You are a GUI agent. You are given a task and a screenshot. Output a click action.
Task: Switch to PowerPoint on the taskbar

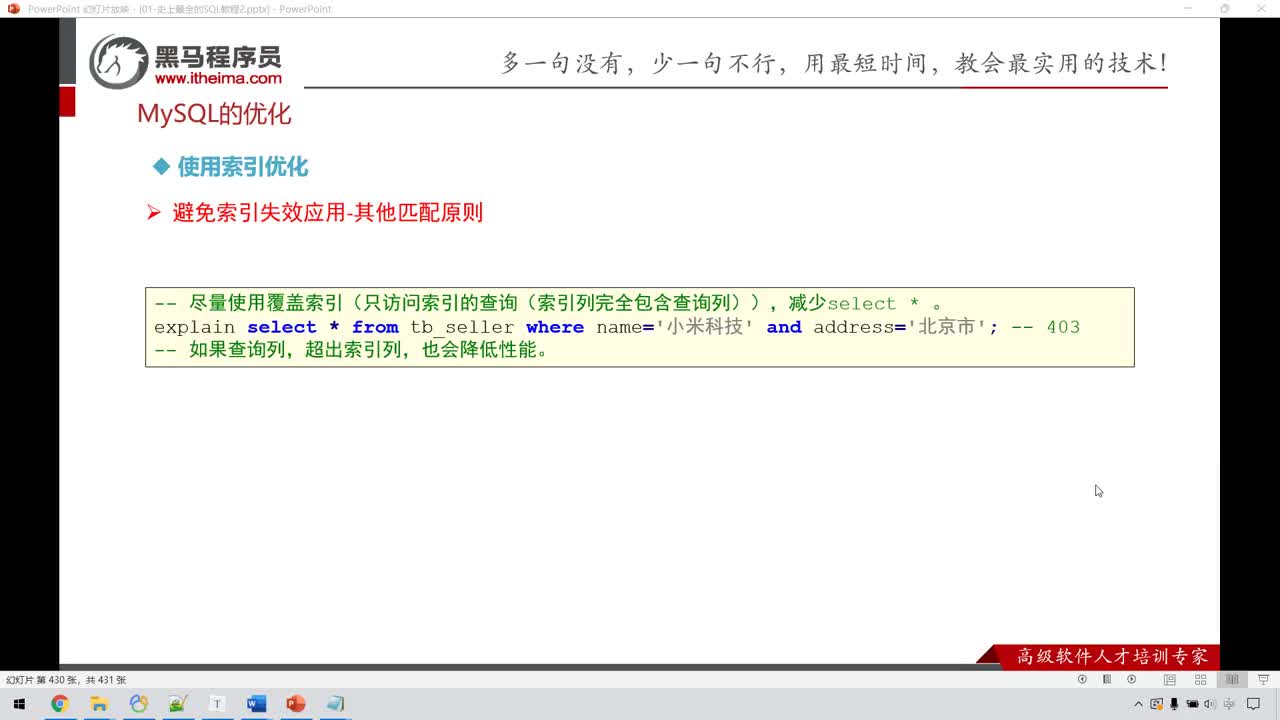(295, 704)
